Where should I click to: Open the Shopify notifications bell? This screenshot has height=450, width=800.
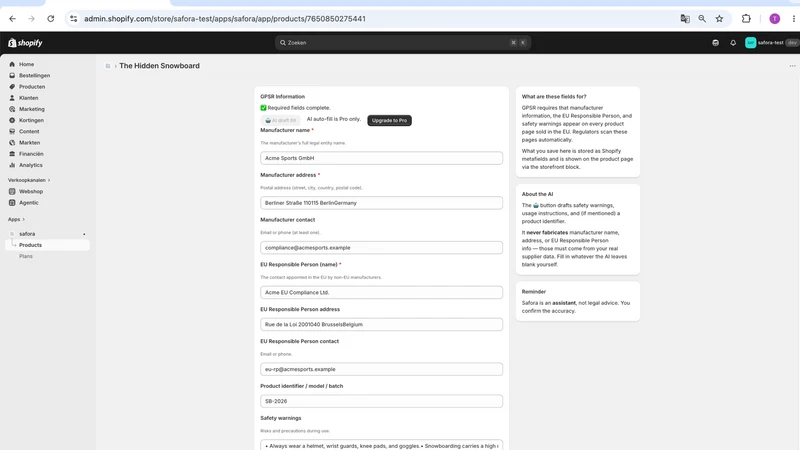coord(733,43)
